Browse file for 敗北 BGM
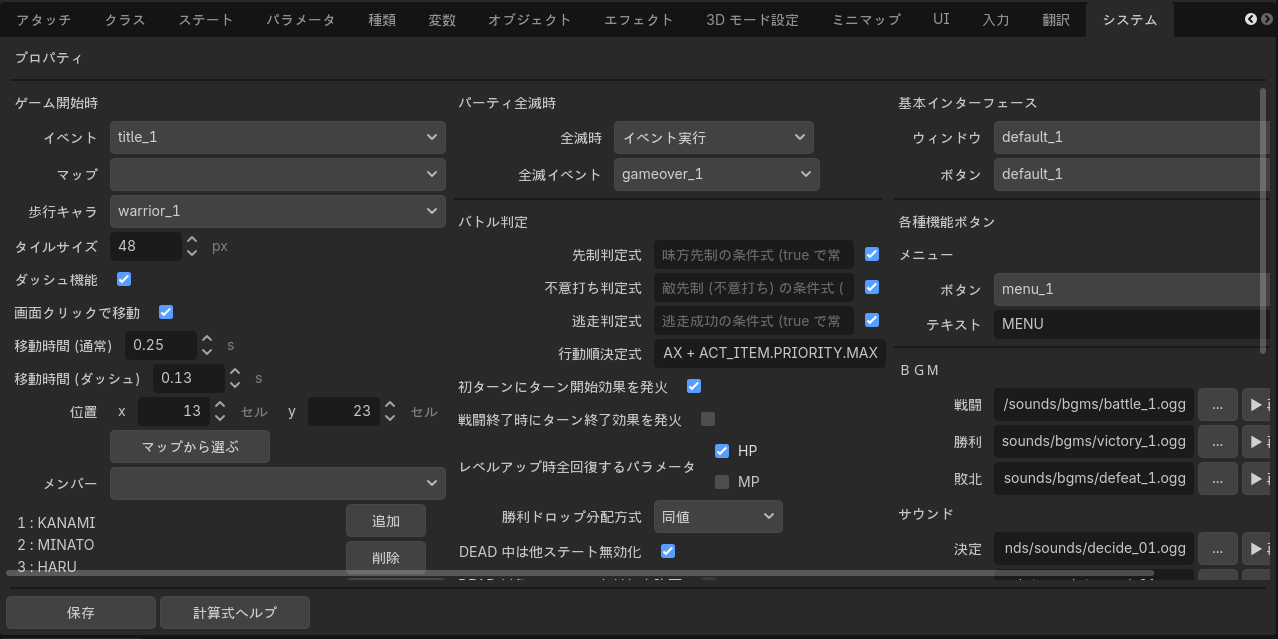 tap(1217, 478)
